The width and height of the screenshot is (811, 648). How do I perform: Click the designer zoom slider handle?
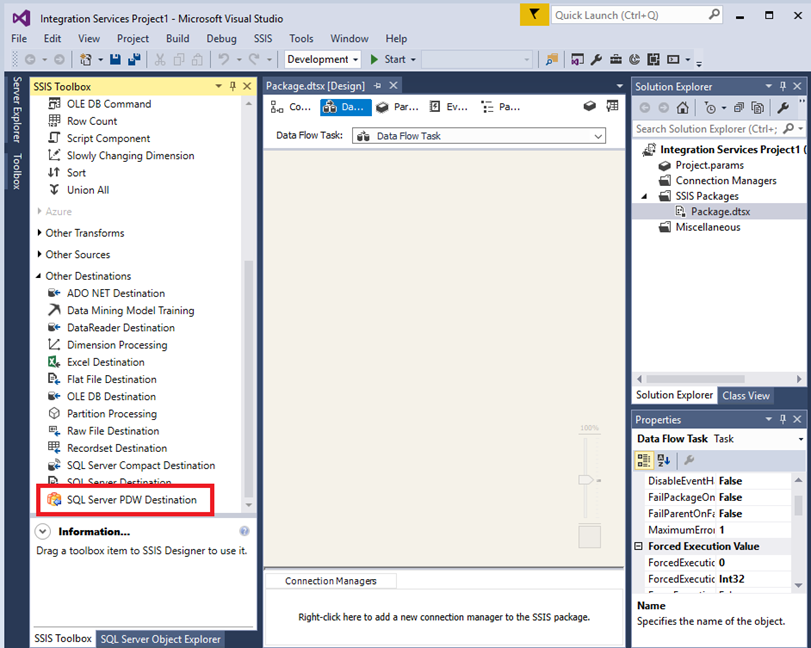point(586,480)
